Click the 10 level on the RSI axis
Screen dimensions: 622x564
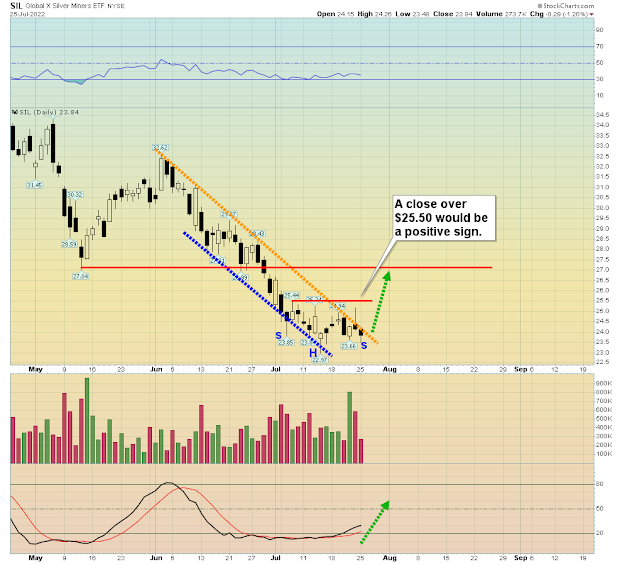[x=599, y=96]
